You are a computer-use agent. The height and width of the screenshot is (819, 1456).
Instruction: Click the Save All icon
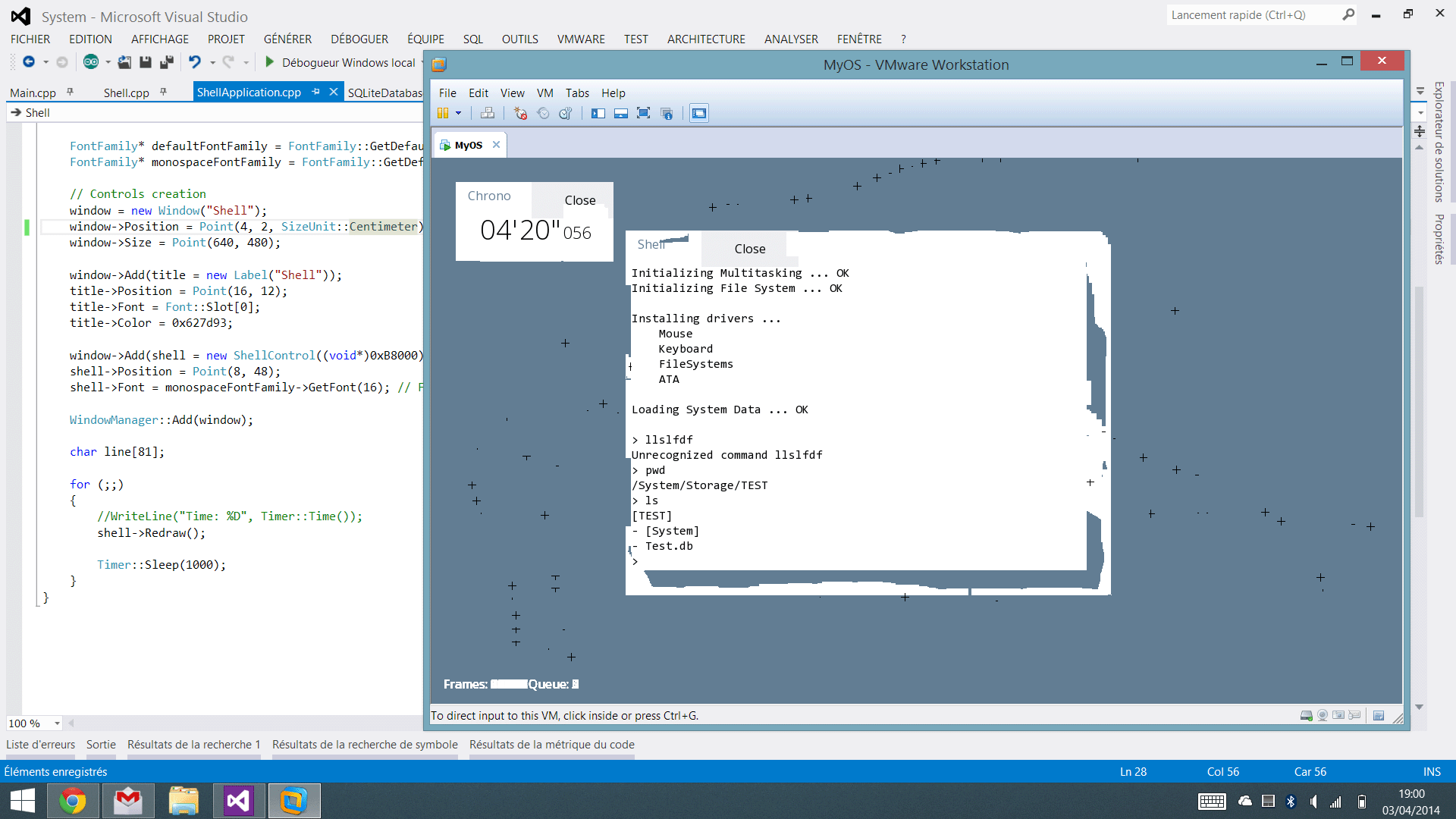tap(167, 62)
